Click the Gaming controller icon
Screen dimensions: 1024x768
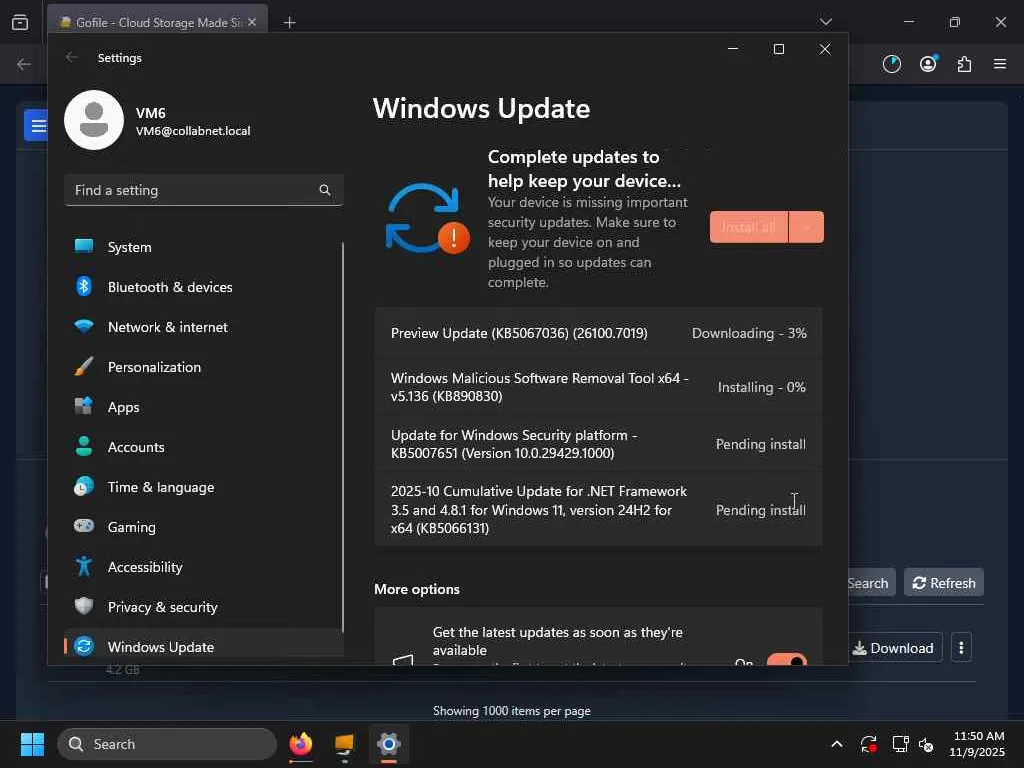(x=84, y=526)
